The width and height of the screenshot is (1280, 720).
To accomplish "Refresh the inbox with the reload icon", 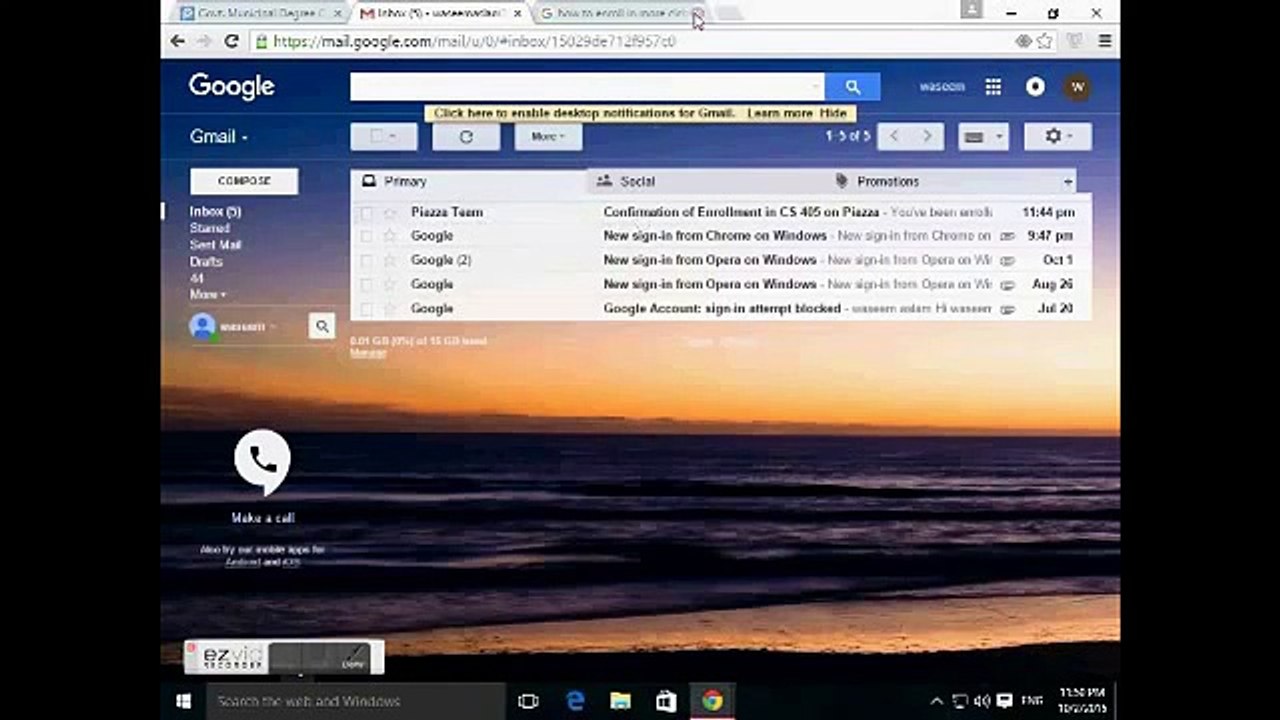I will (466, 137).
